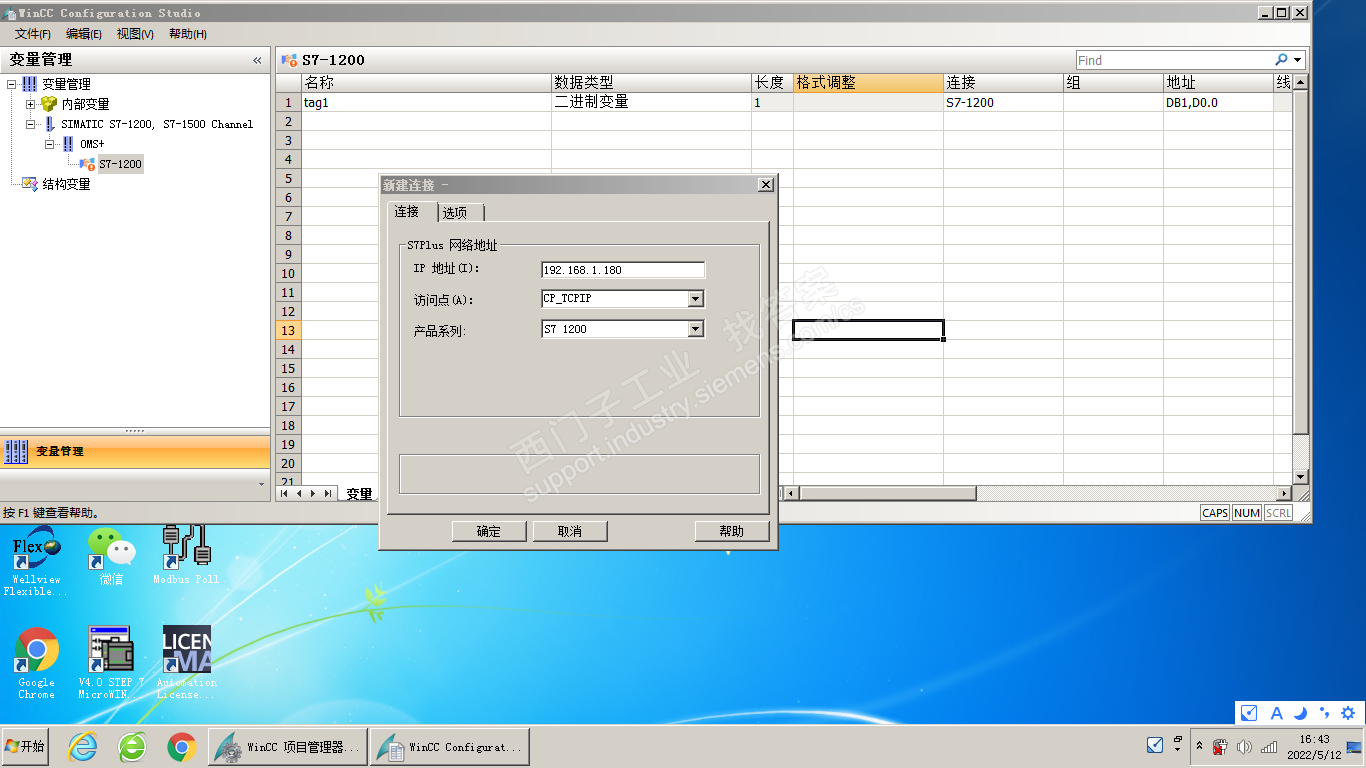This screenshot has height=768, width=1366.
Task: Open the Google Chrome desktop shortcut
Action: pos(36,663)
